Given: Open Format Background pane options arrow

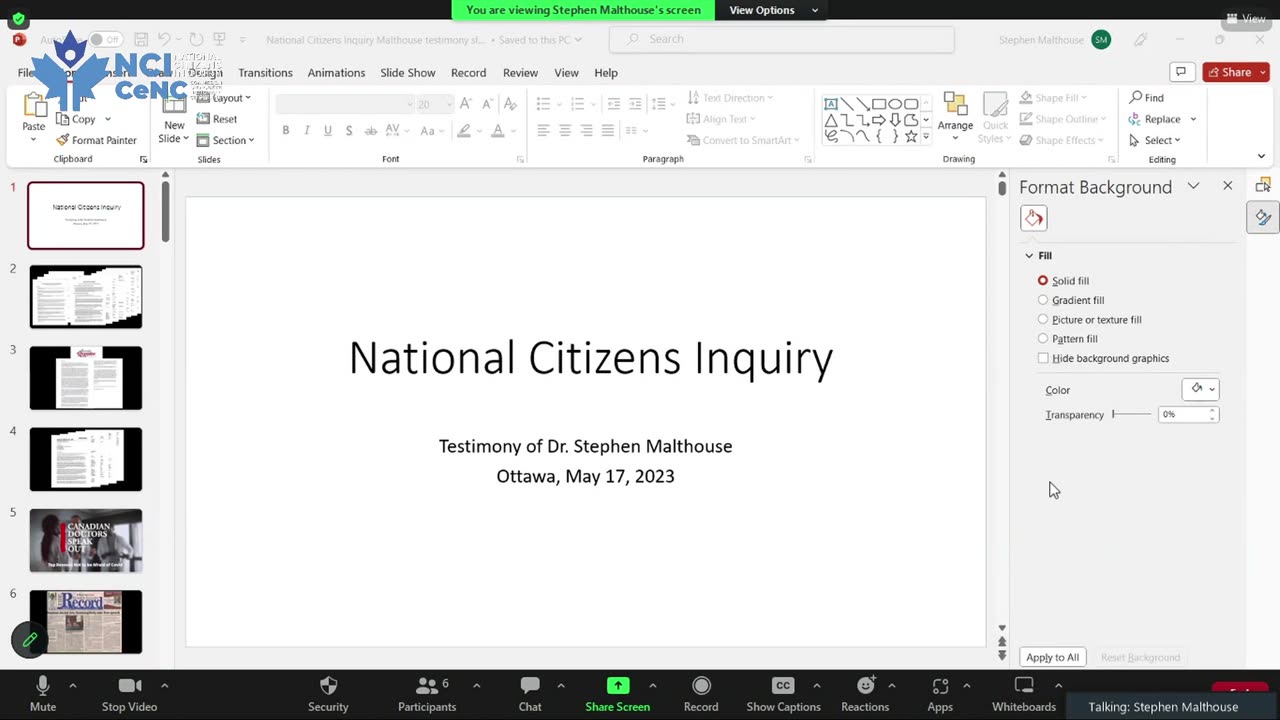Looking at the screenshot, I should (x=1193, y=186).
